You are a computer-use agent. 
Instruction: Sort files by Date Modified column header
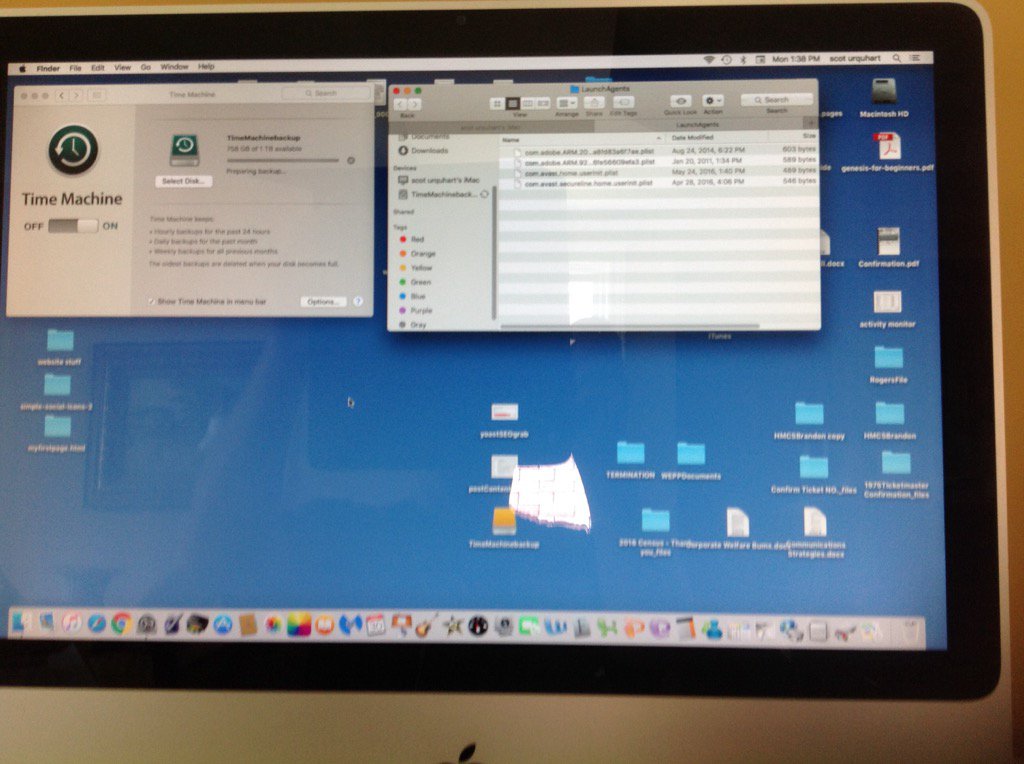click(717, 138)
